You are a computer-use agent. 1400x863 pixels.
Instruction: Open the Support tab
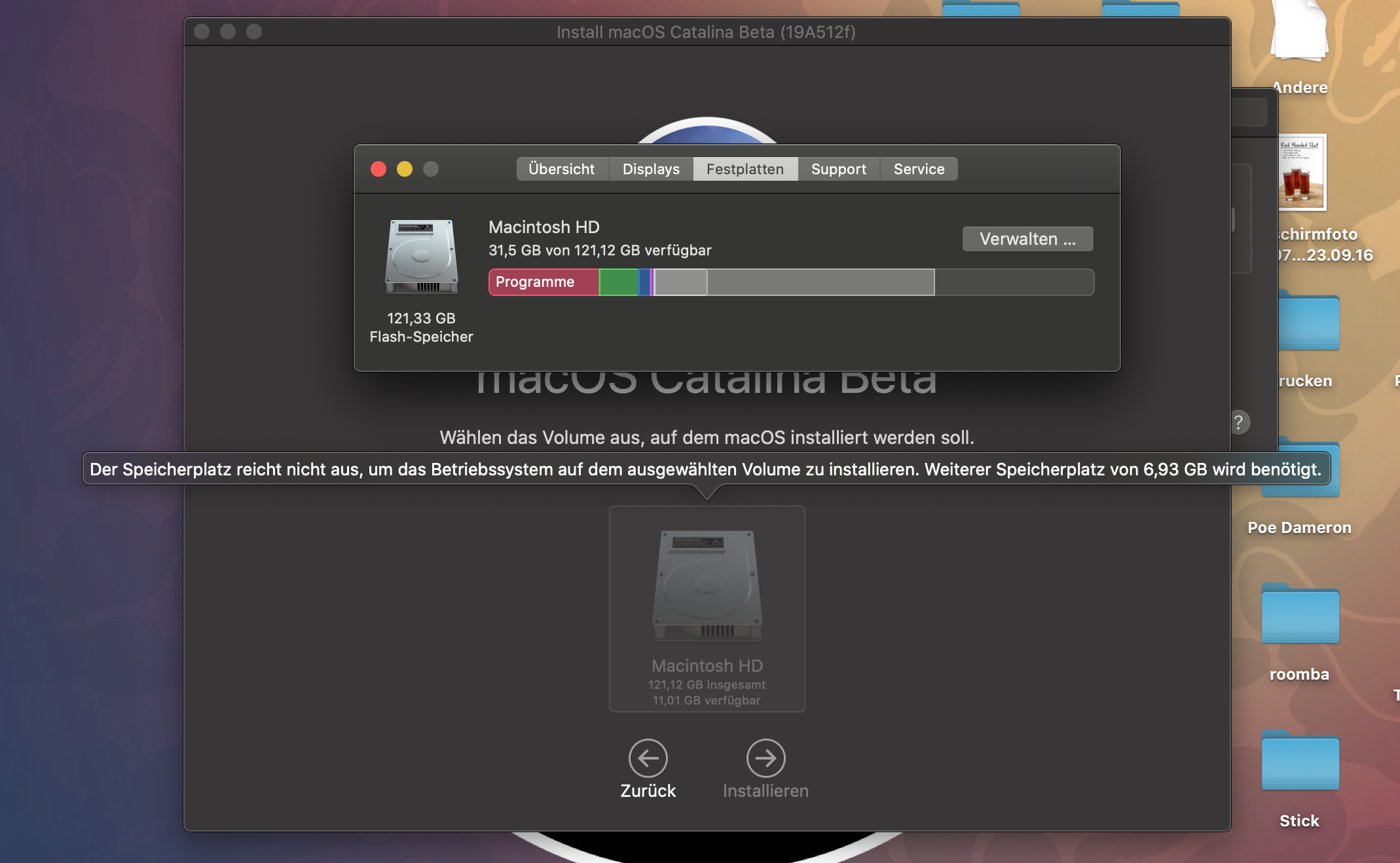(838, 169)
